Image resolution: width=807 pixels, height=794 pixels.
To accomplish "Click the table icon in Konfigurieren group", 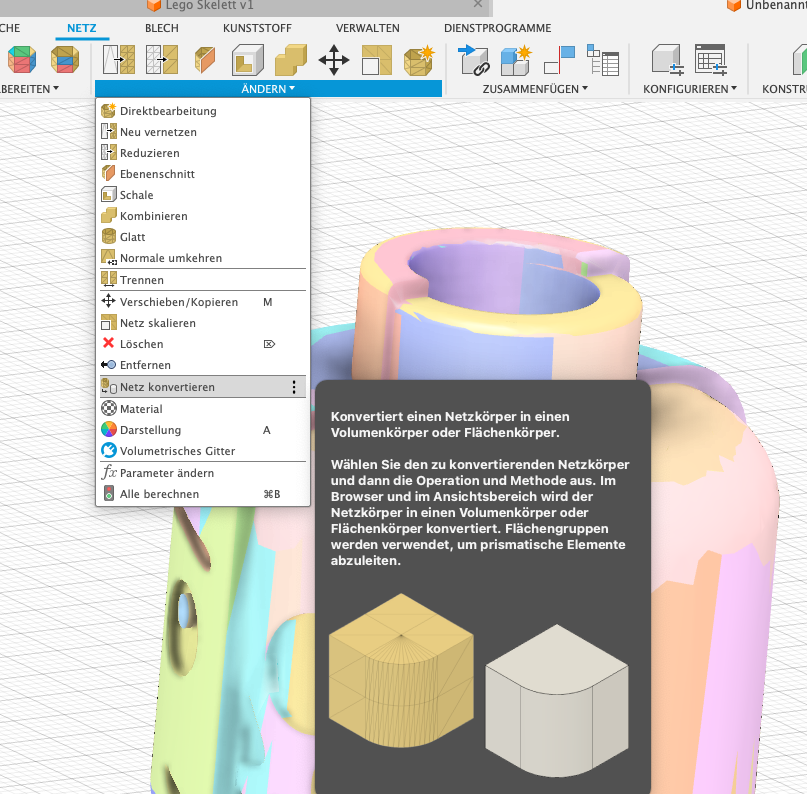I will (x=710, y=60).
